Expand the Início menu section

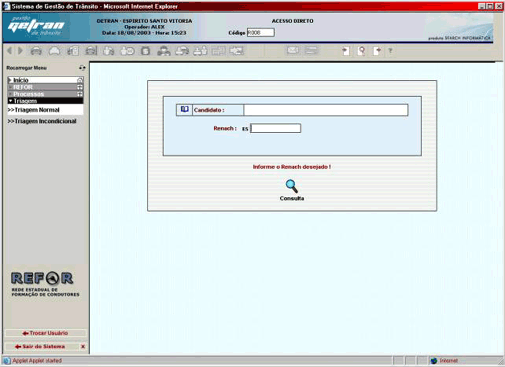45,80
